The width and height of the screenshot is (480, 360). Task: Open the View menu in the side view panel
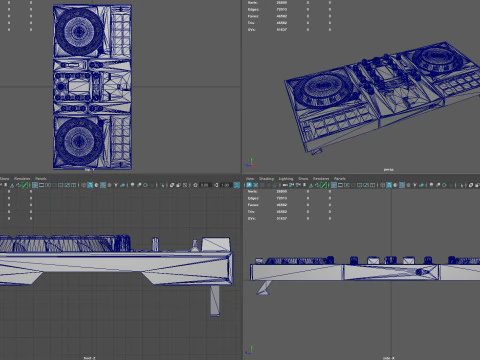(250, 179)
